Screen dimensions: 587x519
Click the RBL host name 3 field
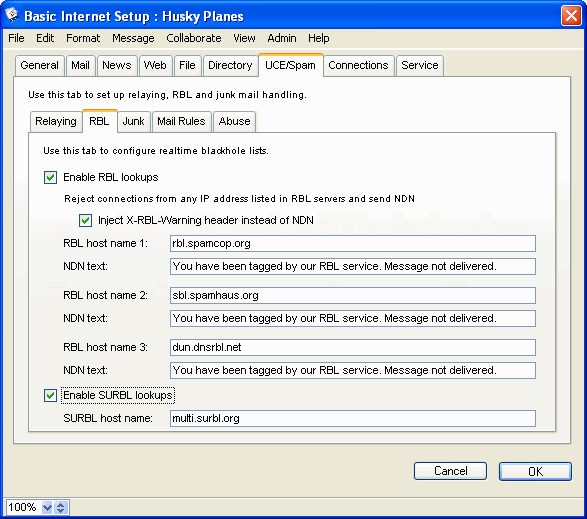[353, 347]
